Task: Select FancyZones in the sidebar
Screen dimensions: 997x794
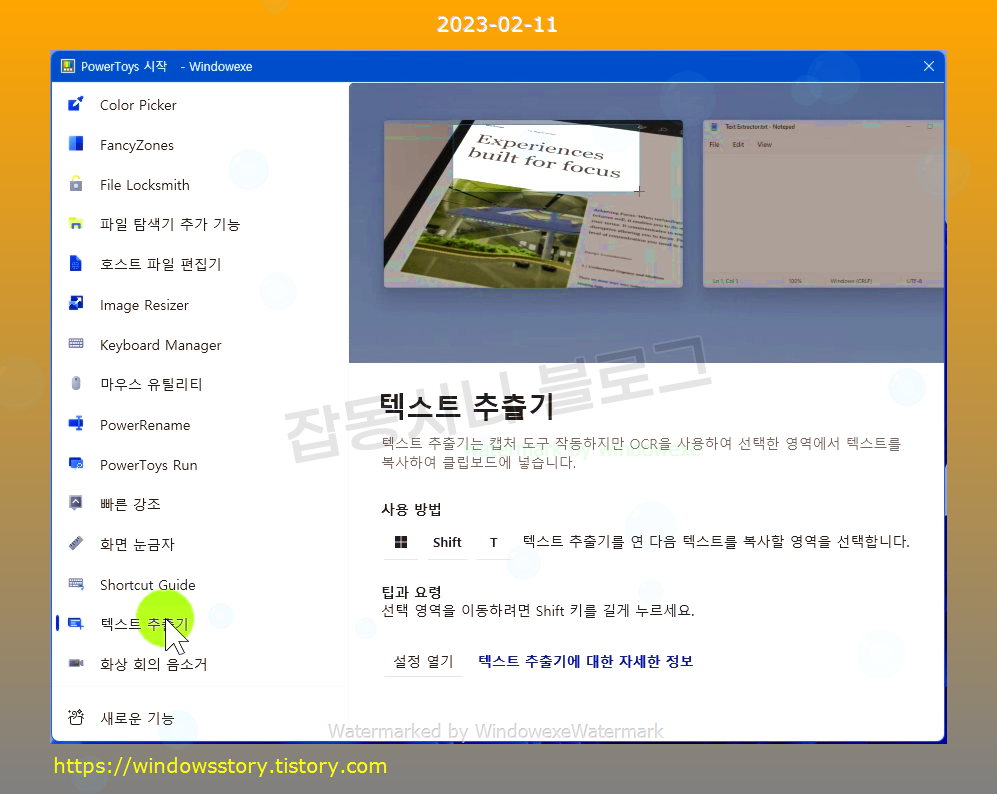Action: click(x=137, y=145)
